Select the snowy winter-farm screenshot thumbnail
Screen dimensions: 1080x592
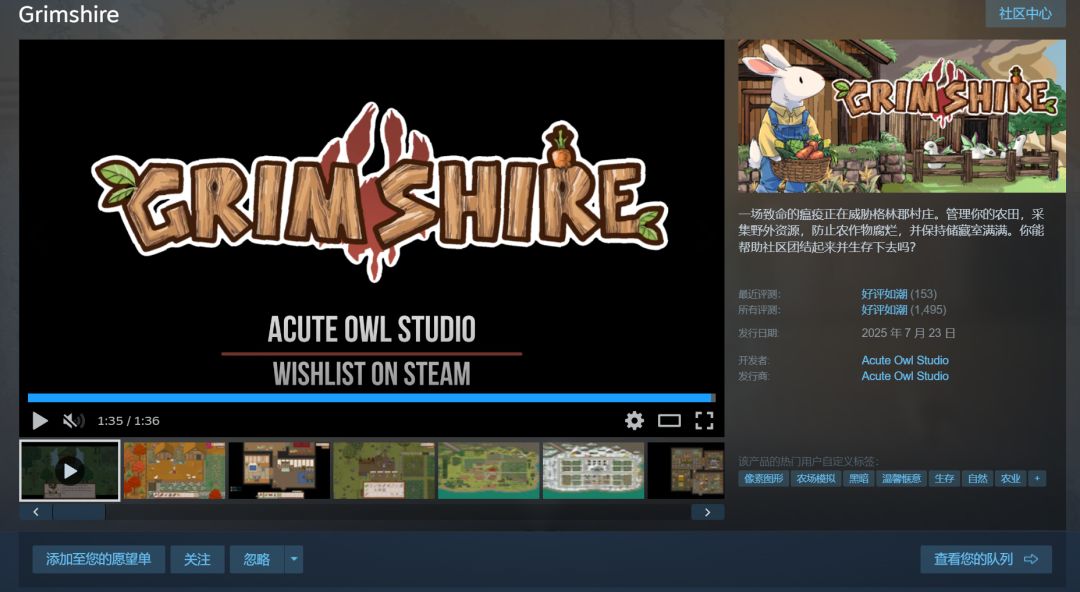593,471
